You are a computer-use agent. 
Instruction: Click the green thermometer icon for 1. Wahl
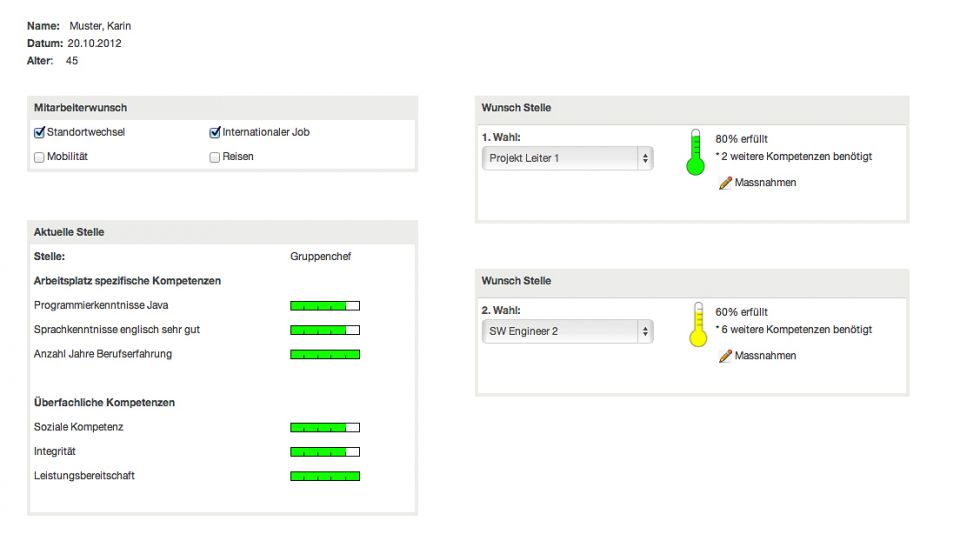[696, 153]
